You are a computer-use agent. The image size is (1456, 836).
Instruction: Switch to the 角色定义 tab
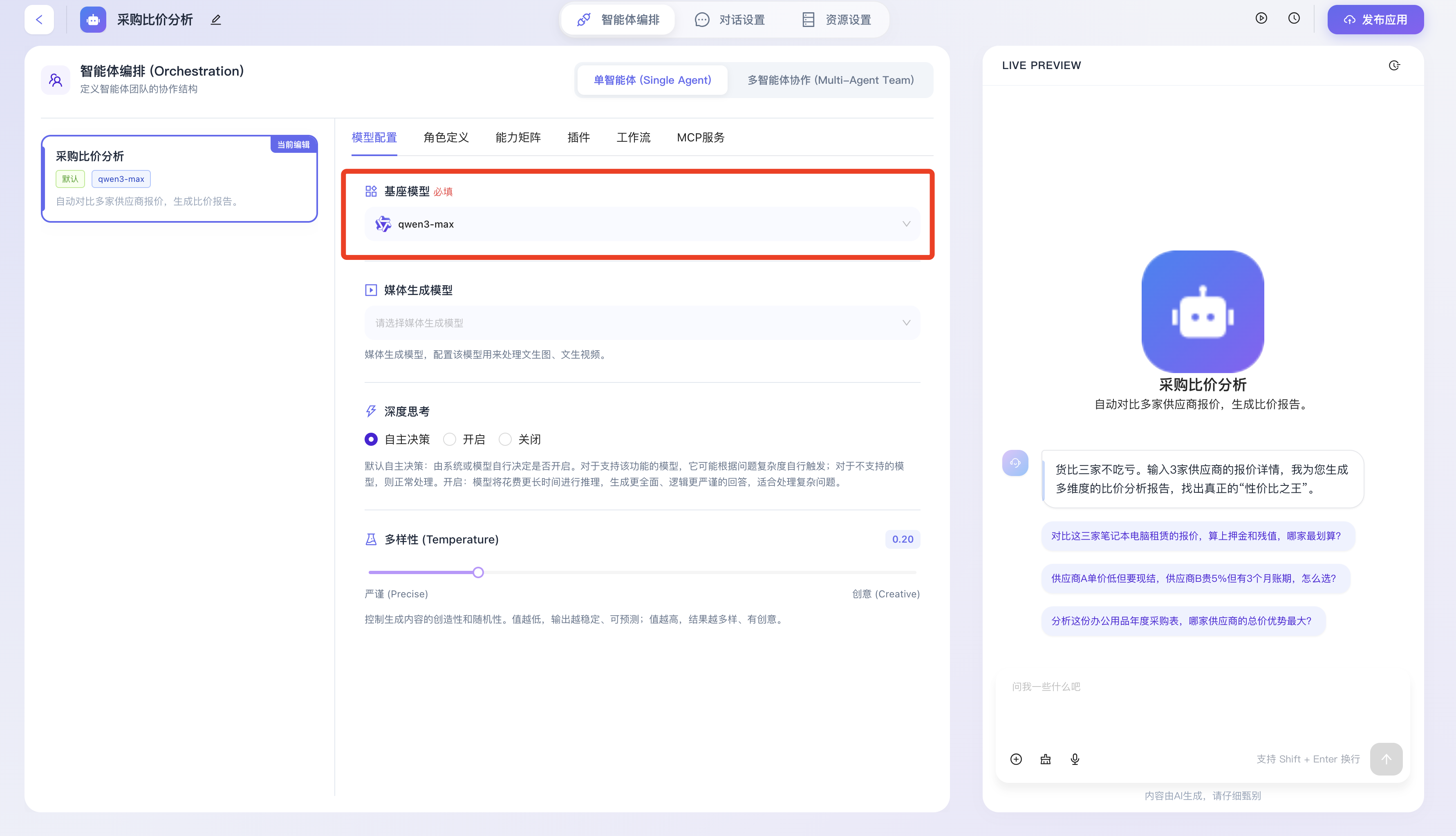tap(446, 138)
